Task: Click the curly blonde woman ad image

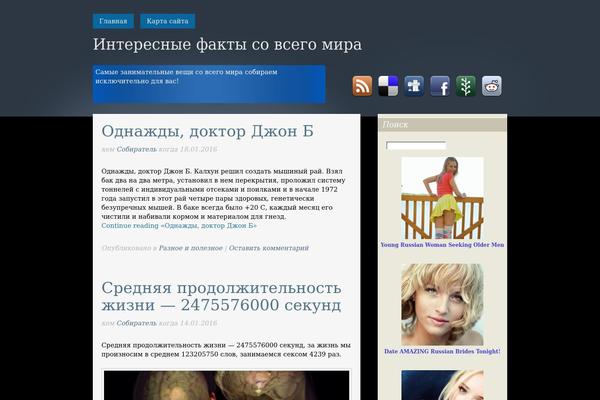Action: [442, 305]
